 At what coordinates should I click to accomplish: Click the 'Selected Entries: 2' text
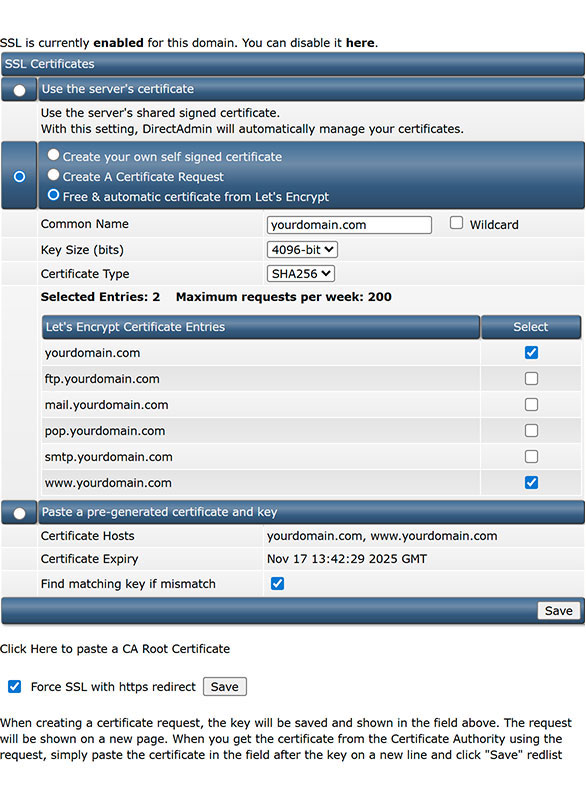pyautogui.click(x=100, y=297)
